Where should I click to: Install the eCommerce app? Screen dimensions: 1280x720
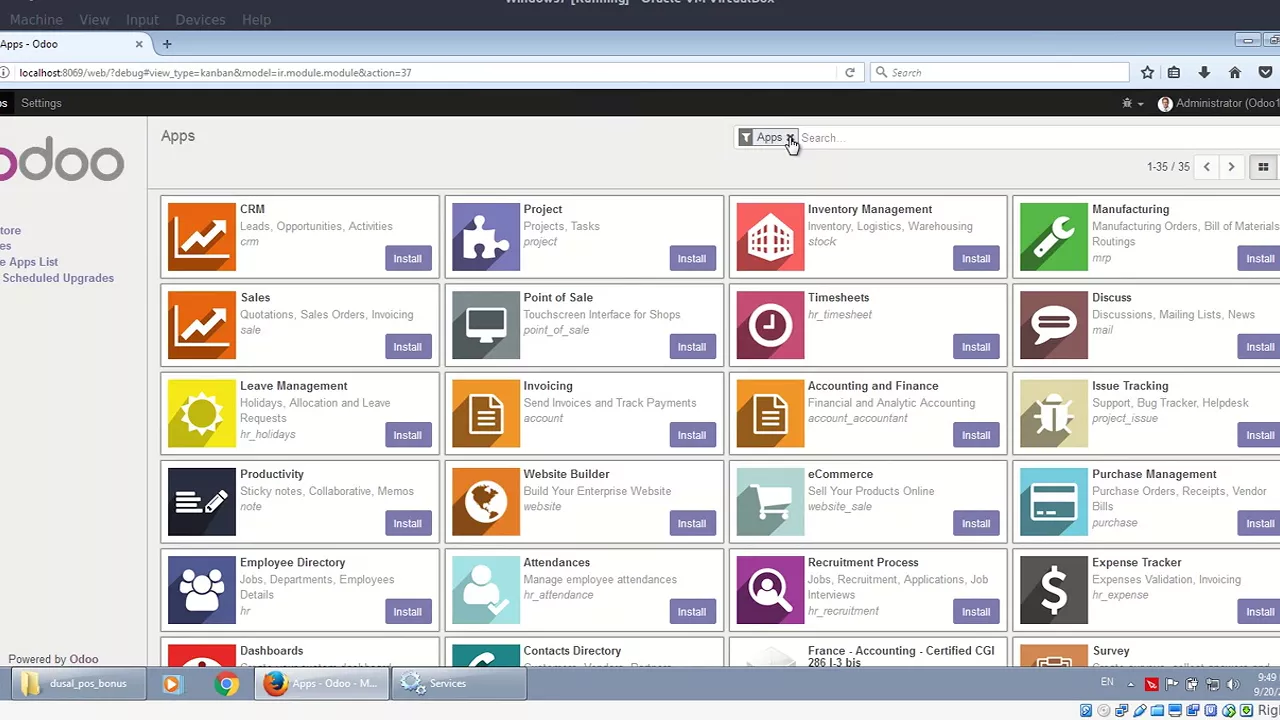coord(975,523)
